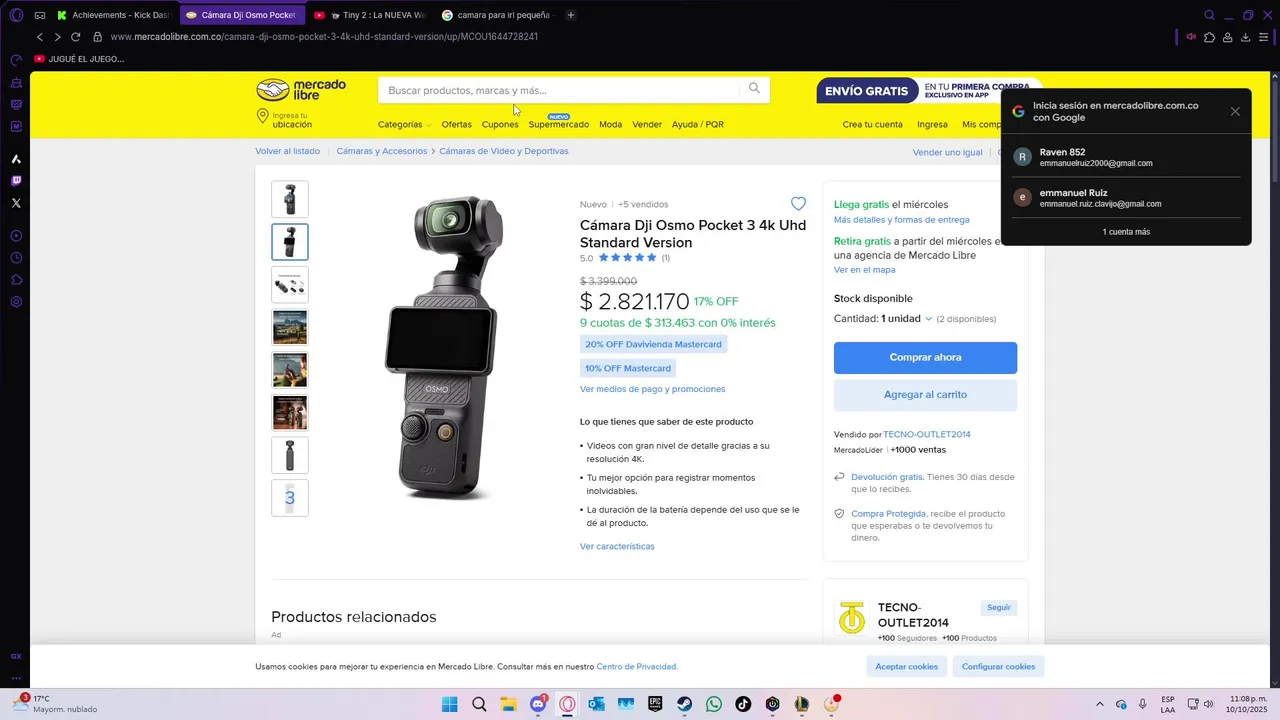
Task: Click seller link TECNO-OUTLET2014
Action: point(927,434)
